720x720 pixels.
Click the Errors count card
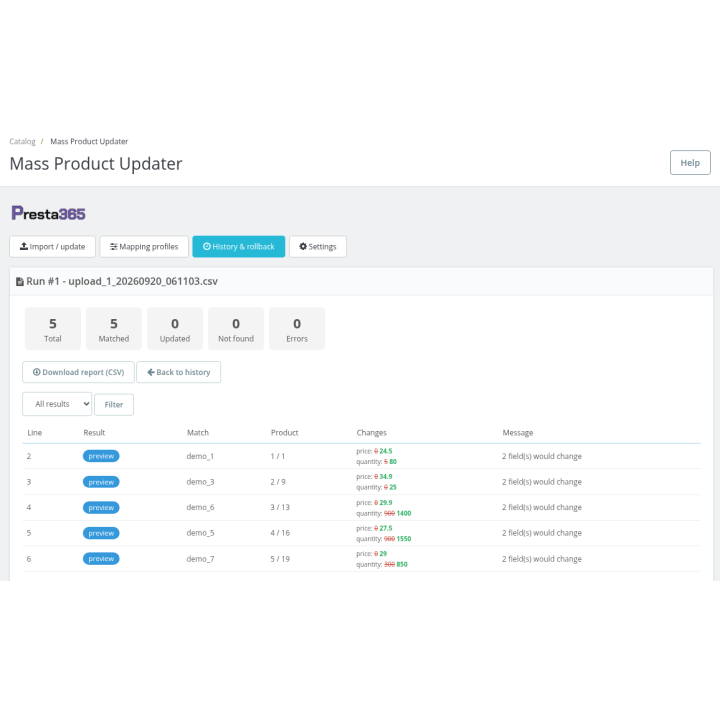click(297, 329)
